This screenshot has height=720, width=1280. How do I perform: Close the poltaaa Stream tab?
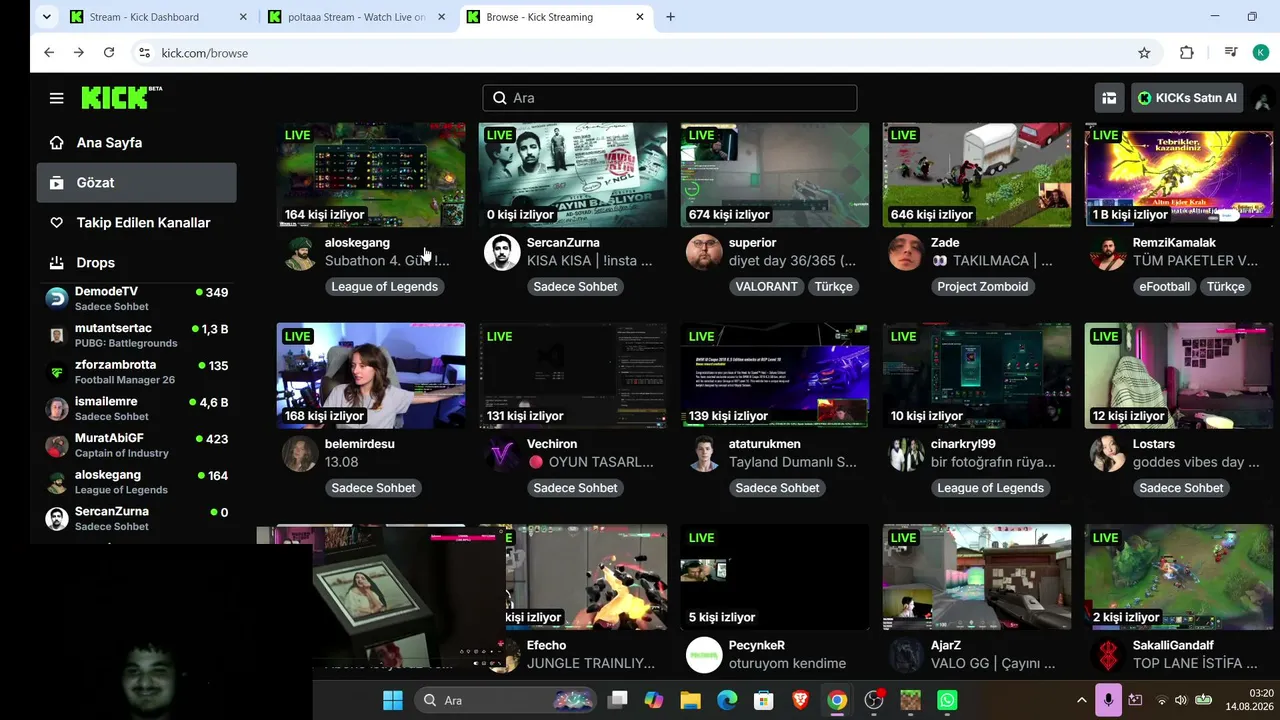tap(441, 17)
